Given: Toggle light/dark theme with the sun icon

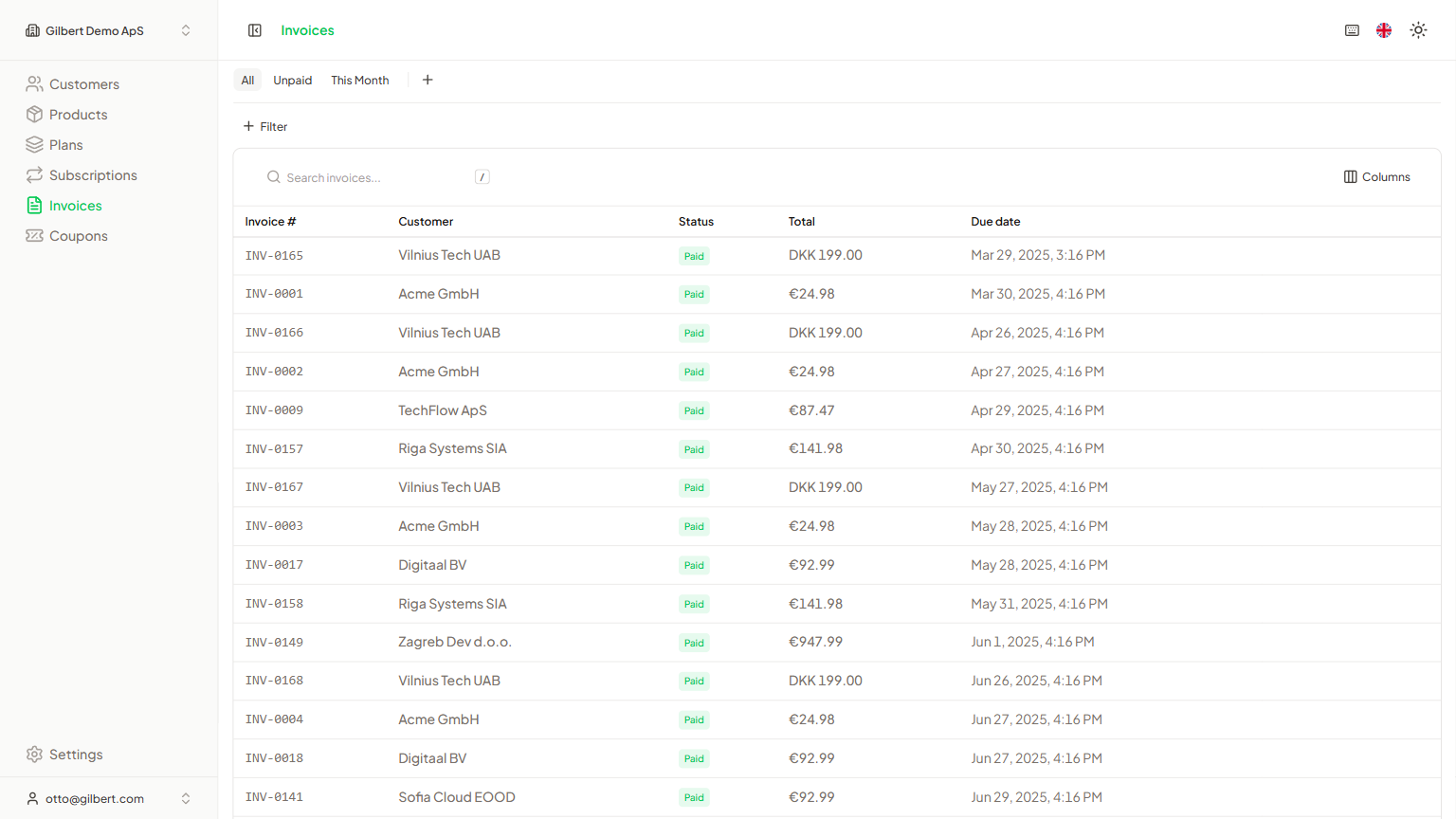Looking at the screenshot, I should point(1417,29).
